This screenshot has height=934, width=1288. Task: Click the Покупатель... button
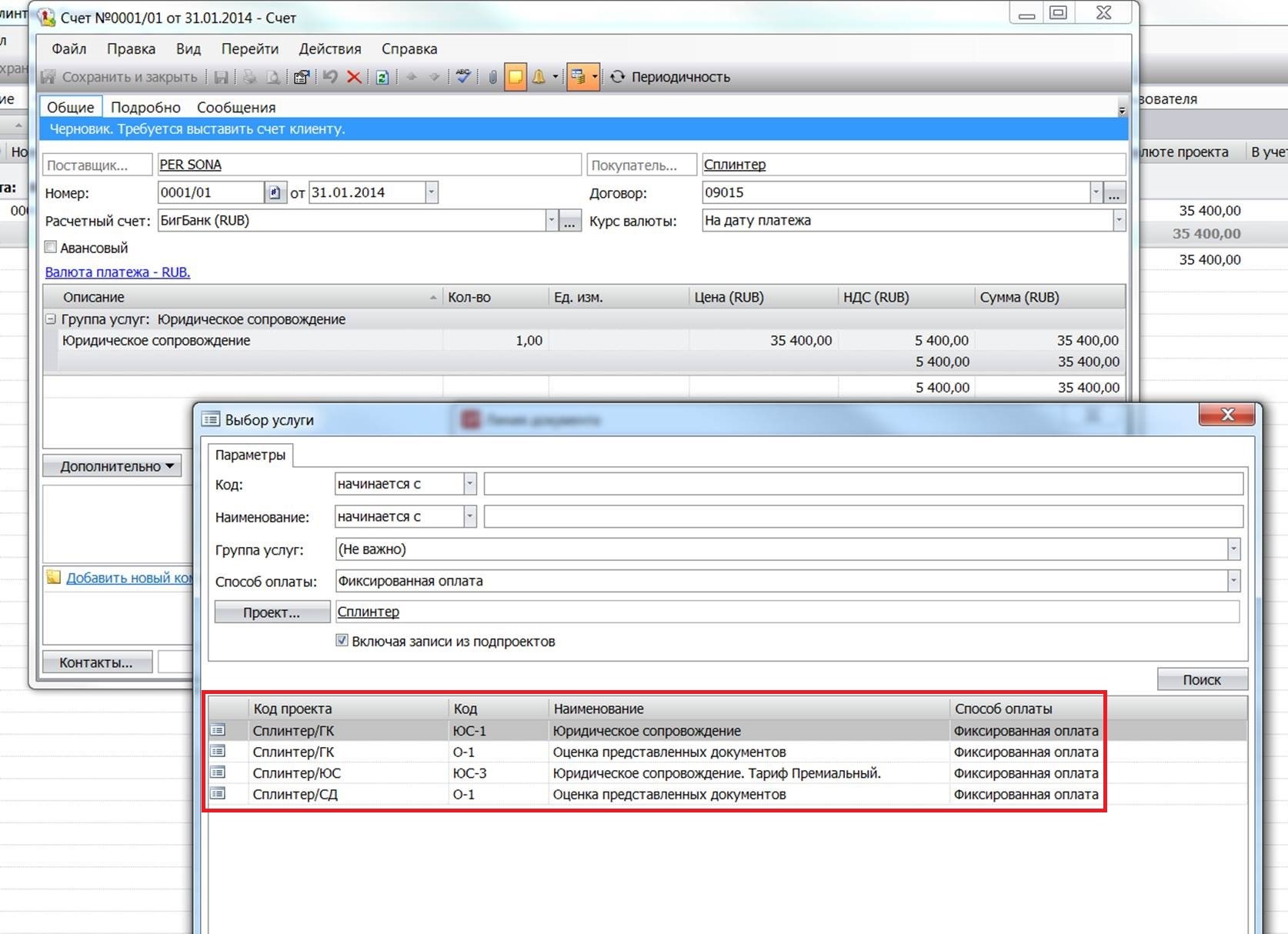(642, 165)
